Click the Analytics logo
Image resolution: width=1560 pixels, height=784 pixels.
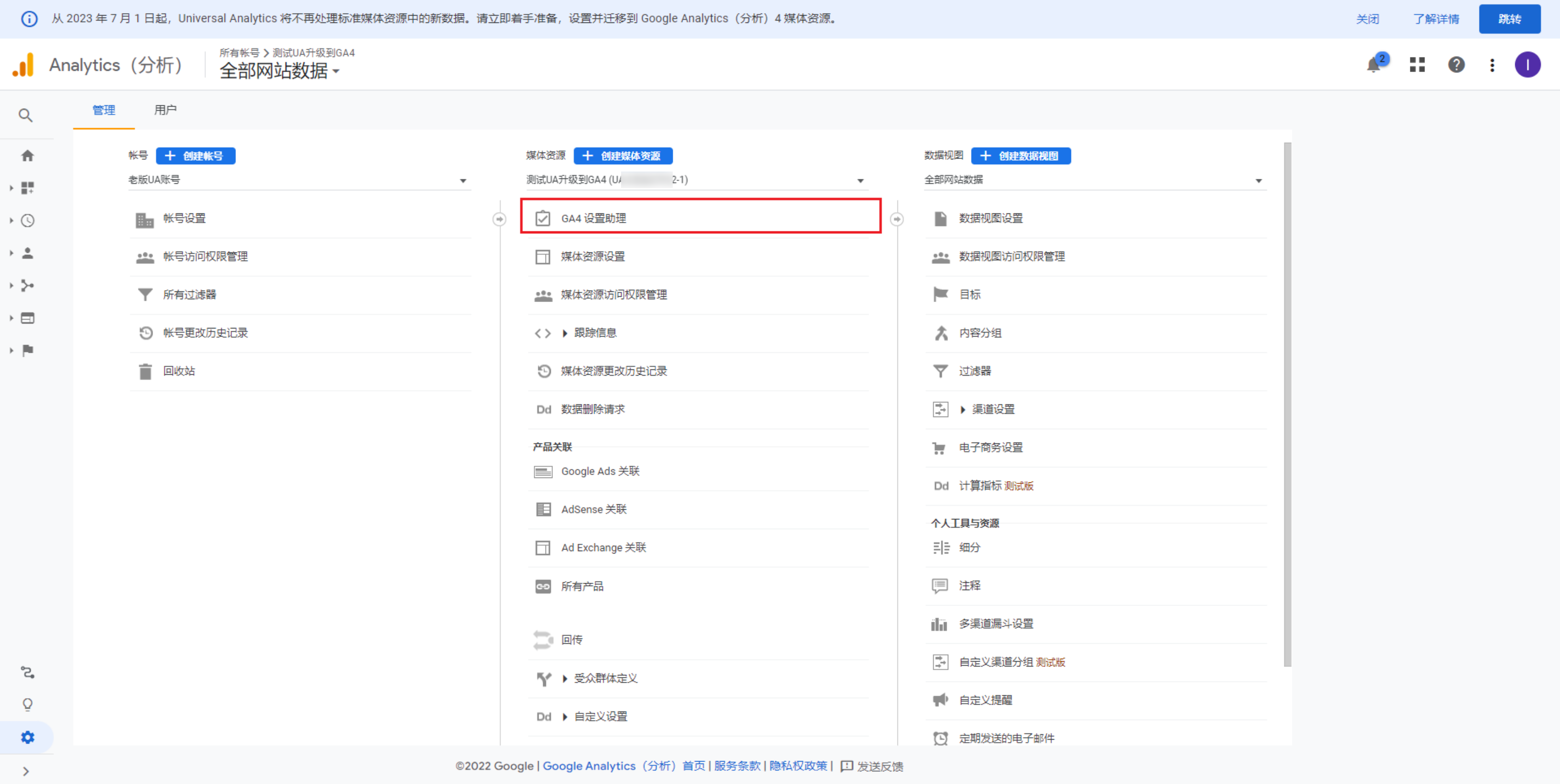[23, 65]
